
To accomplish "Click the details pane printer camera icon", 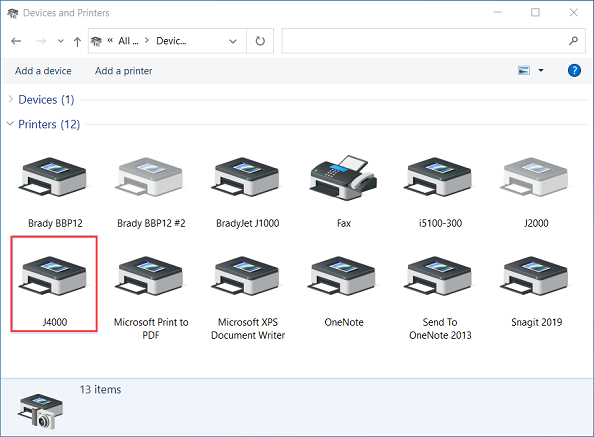I will 40,411.
